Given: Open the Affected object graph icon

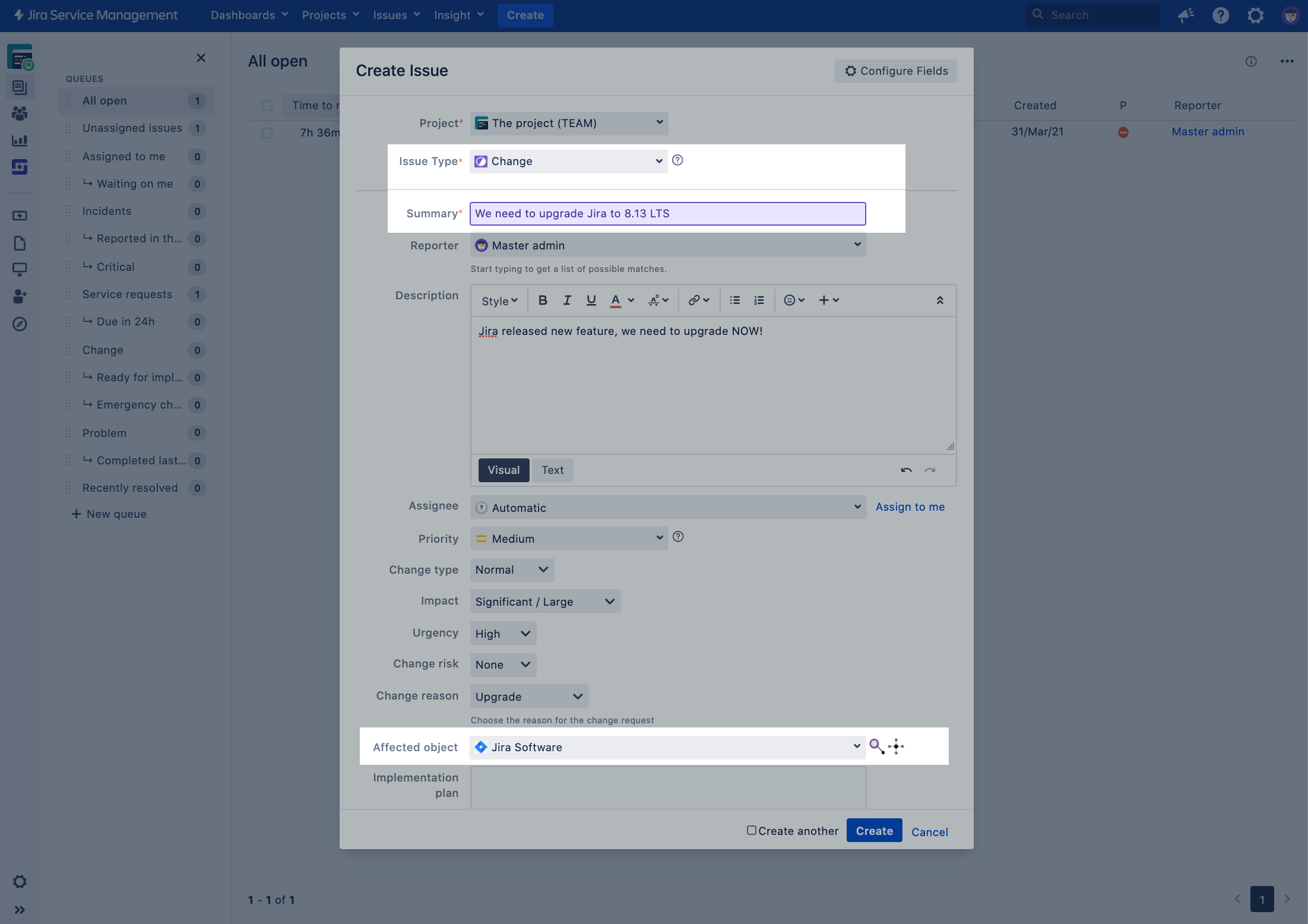Looking at the screenshot, I should pyautogui.click(x=896, y=746).
